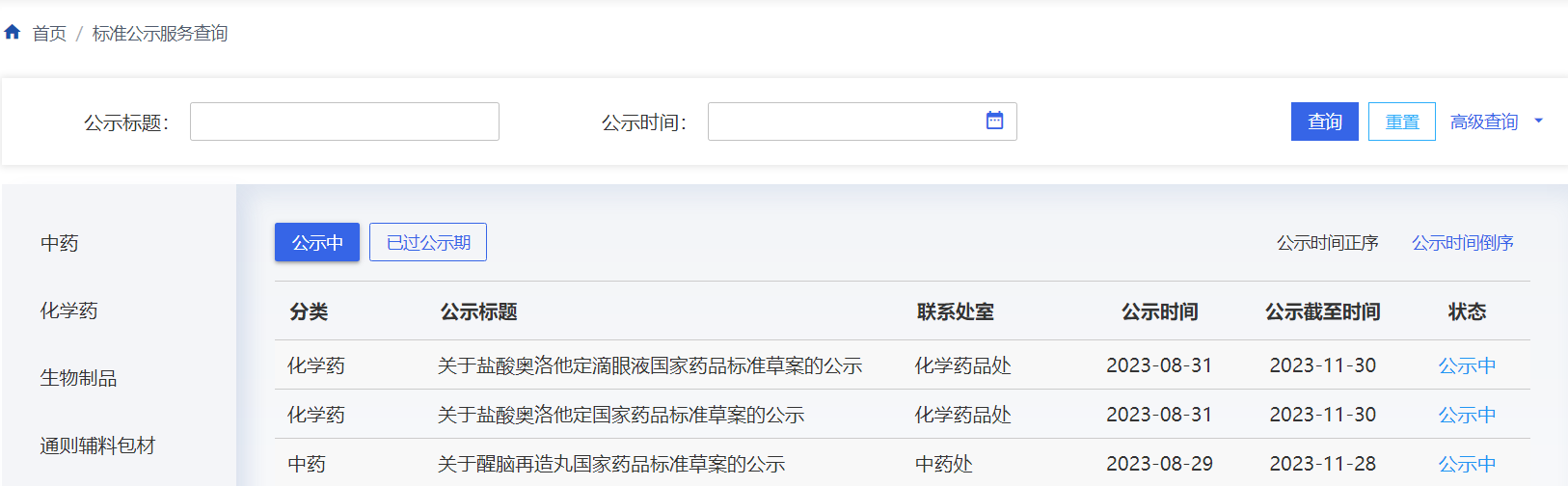Go to 首页 breadcrumb link
This screenshot has height=486, width=1568.
click(x=49, y=34)
